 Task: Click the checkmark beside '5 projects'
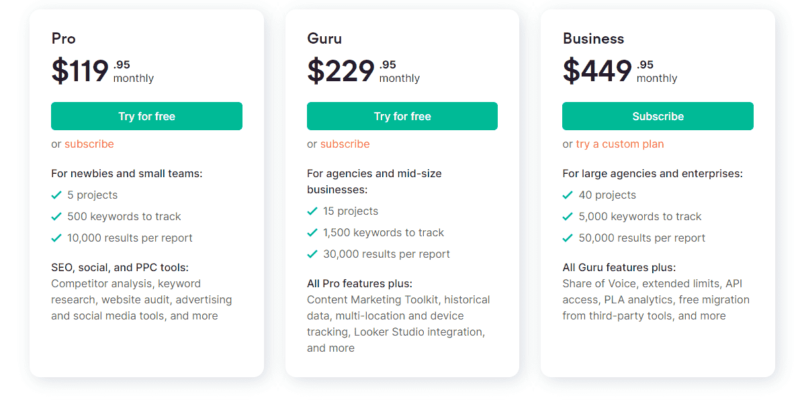(56, 195)
